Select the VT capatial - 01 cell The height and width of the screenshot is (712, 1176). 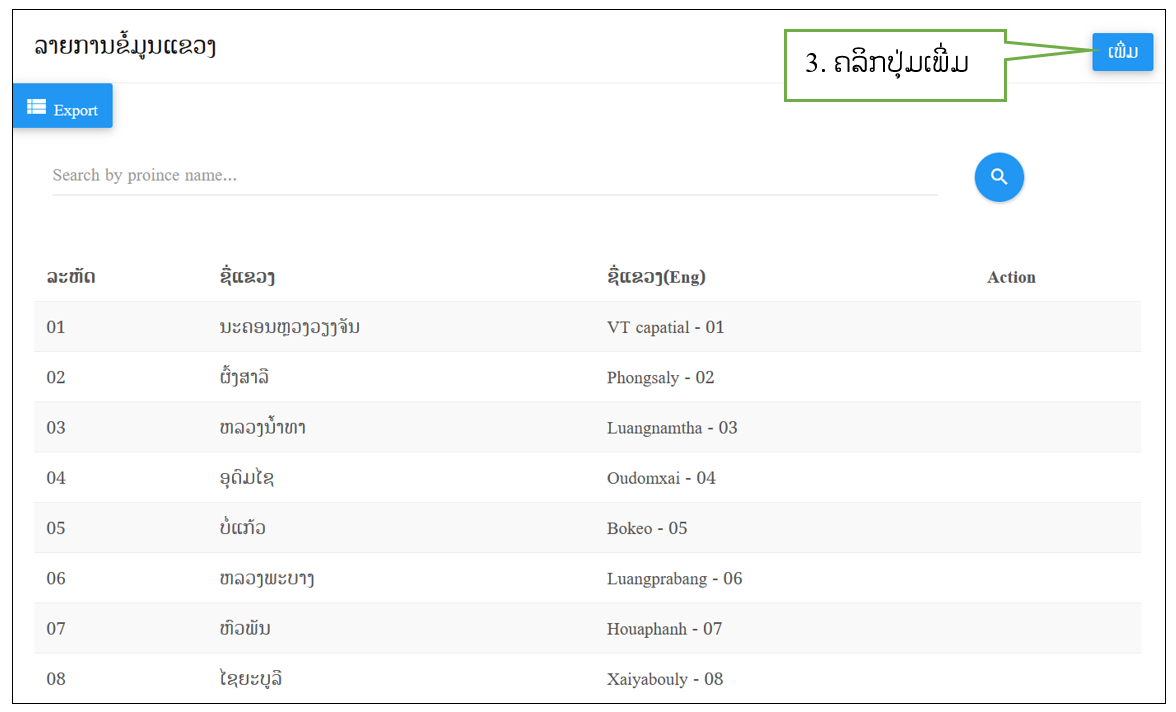coord(665,327)
